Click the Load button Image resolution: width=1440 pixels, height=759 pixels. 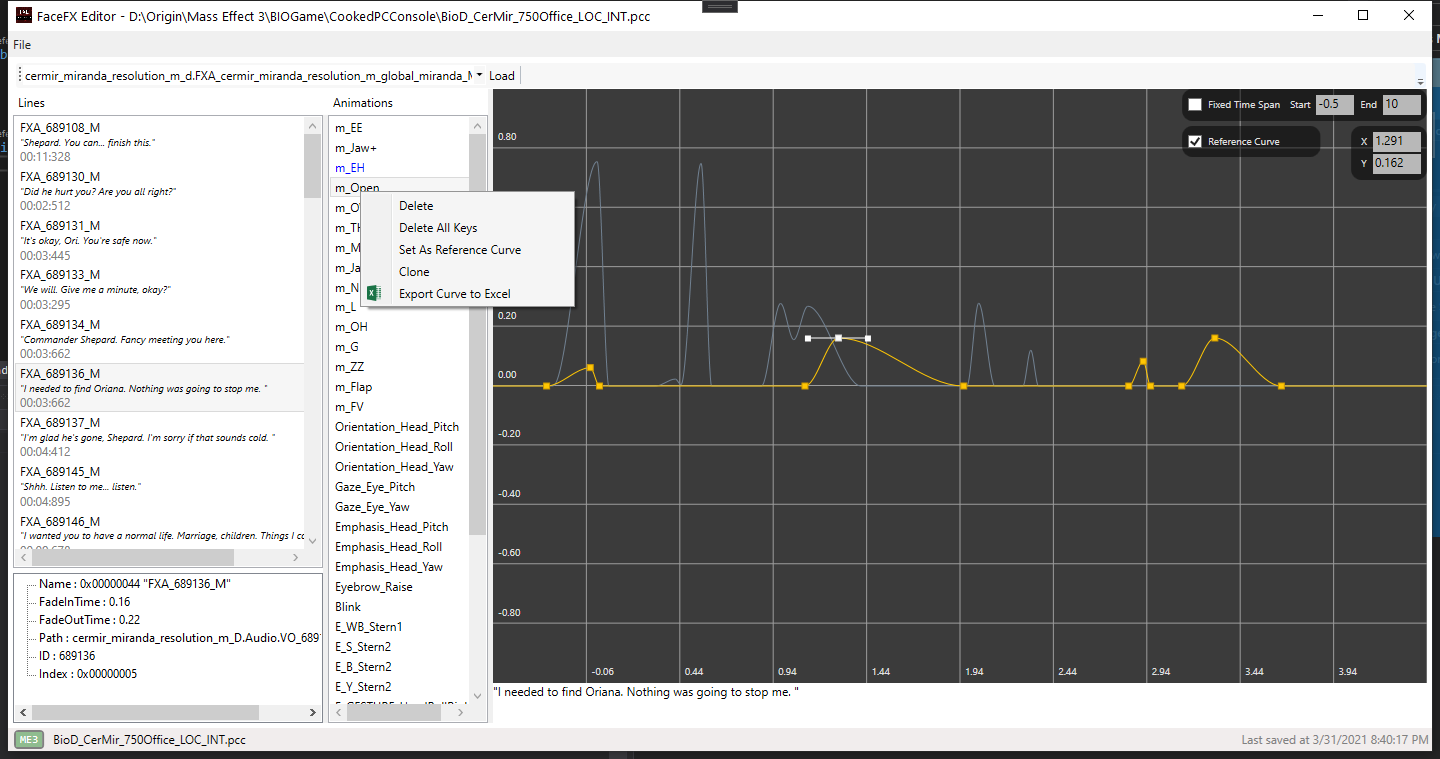click(x=502, y=75)
